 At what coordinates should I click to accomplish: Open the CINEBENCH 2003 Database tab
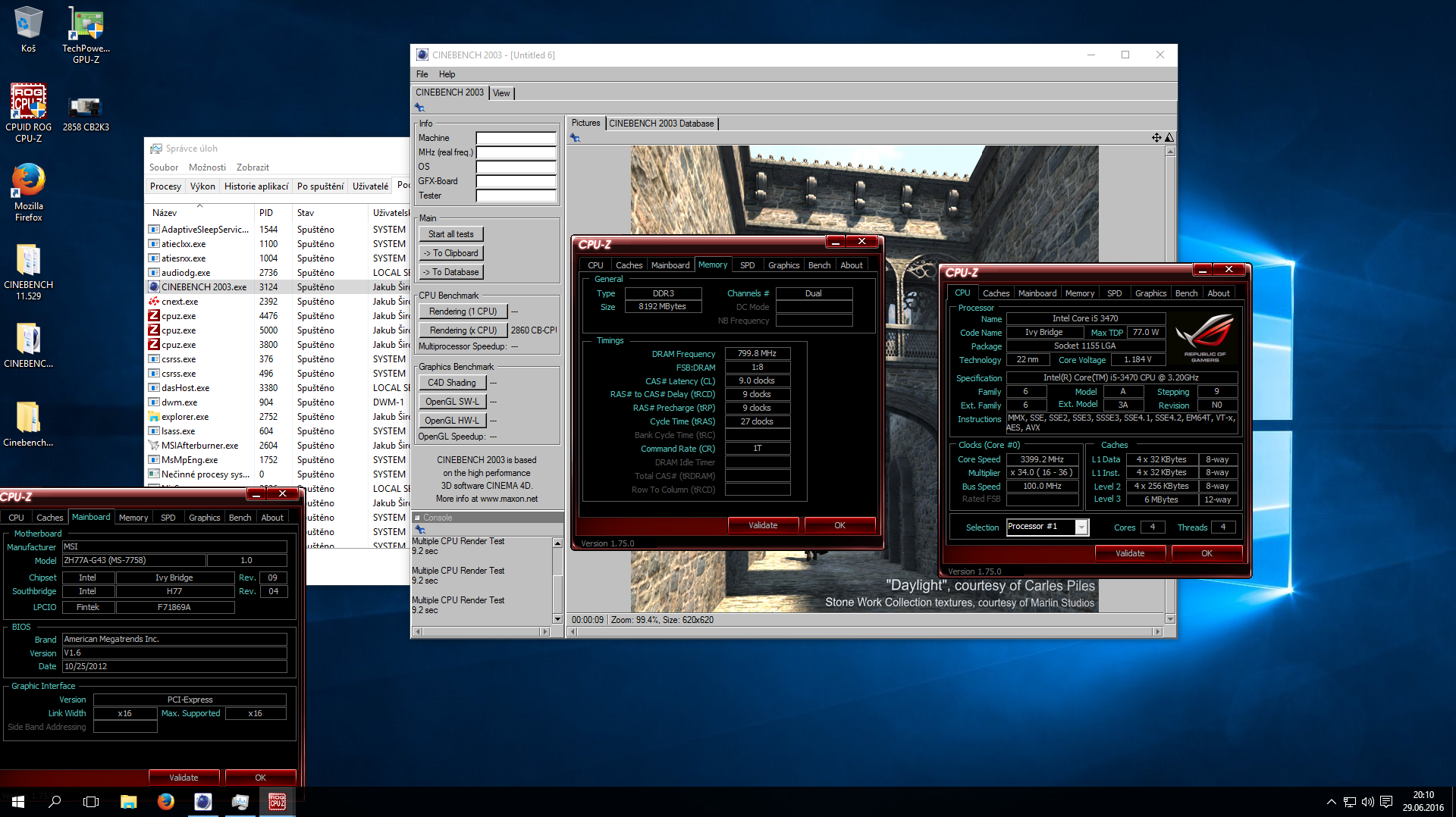tap(661, 124)
